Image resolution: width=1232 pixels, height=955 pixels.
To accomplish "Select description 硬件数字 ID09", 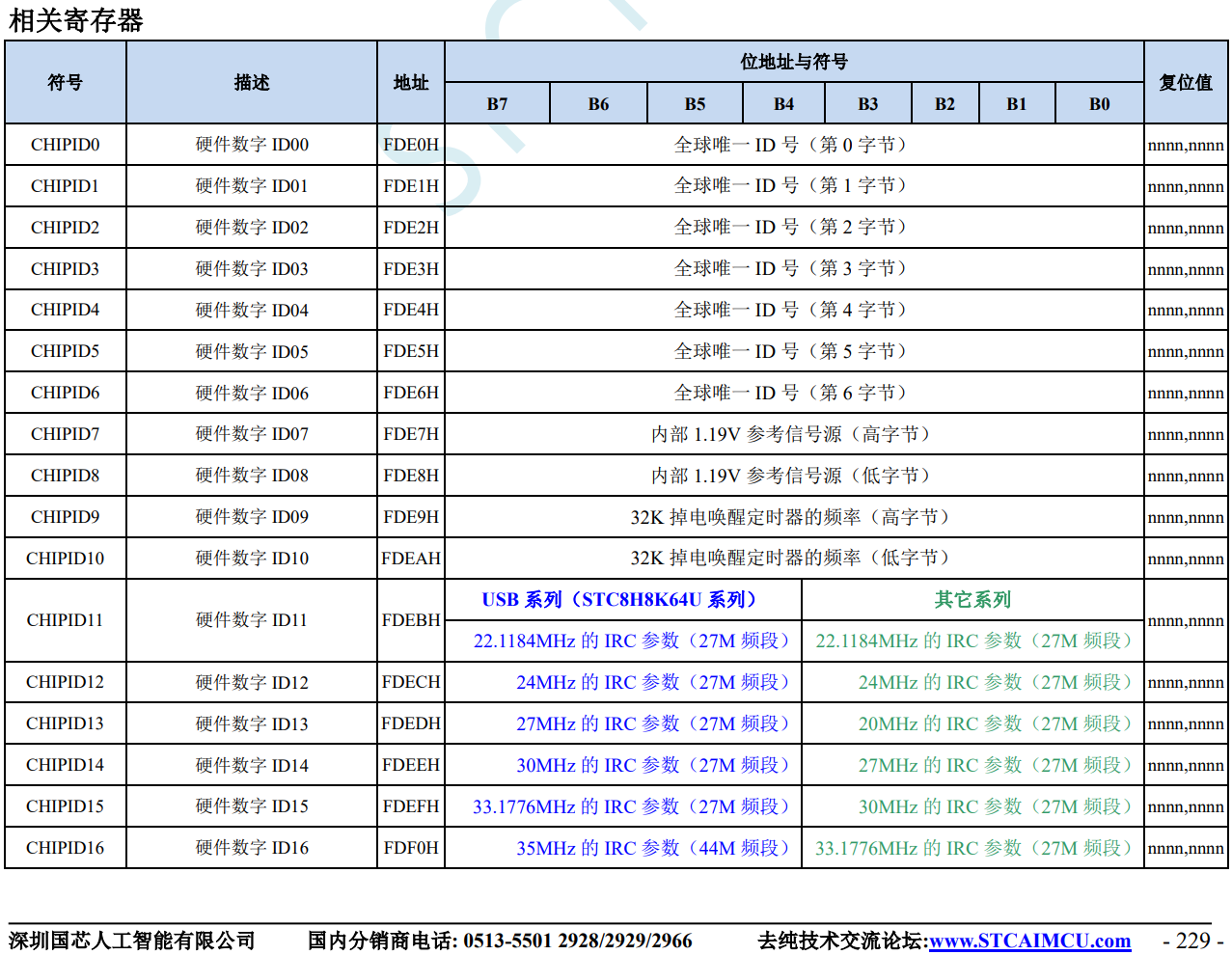I will pyautogui.click(x=252, y=517).
